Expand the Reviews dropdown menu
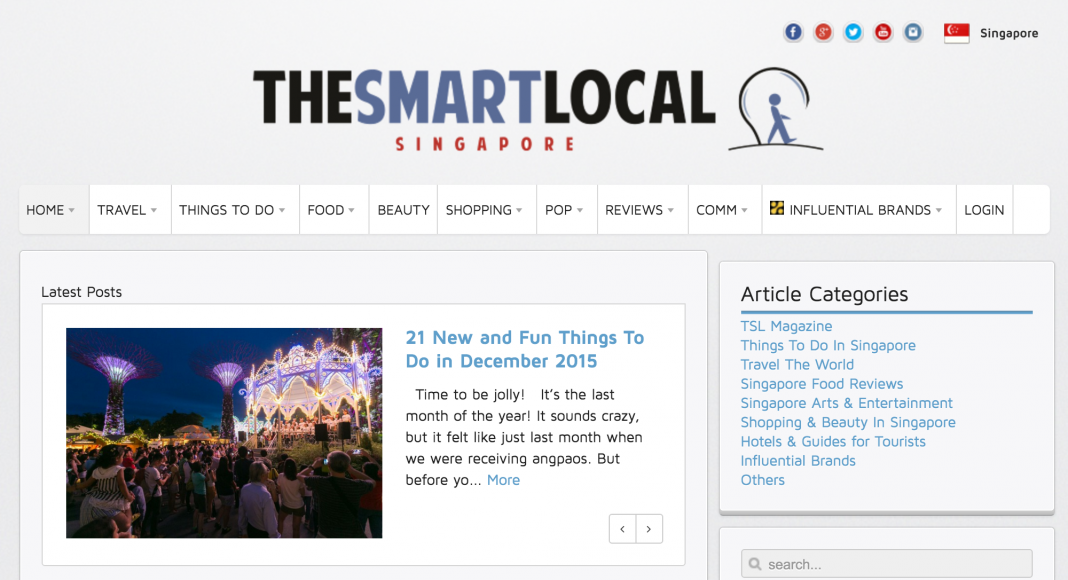The height and width of the screenshot is (580, 1068). [x=642, y=210]
